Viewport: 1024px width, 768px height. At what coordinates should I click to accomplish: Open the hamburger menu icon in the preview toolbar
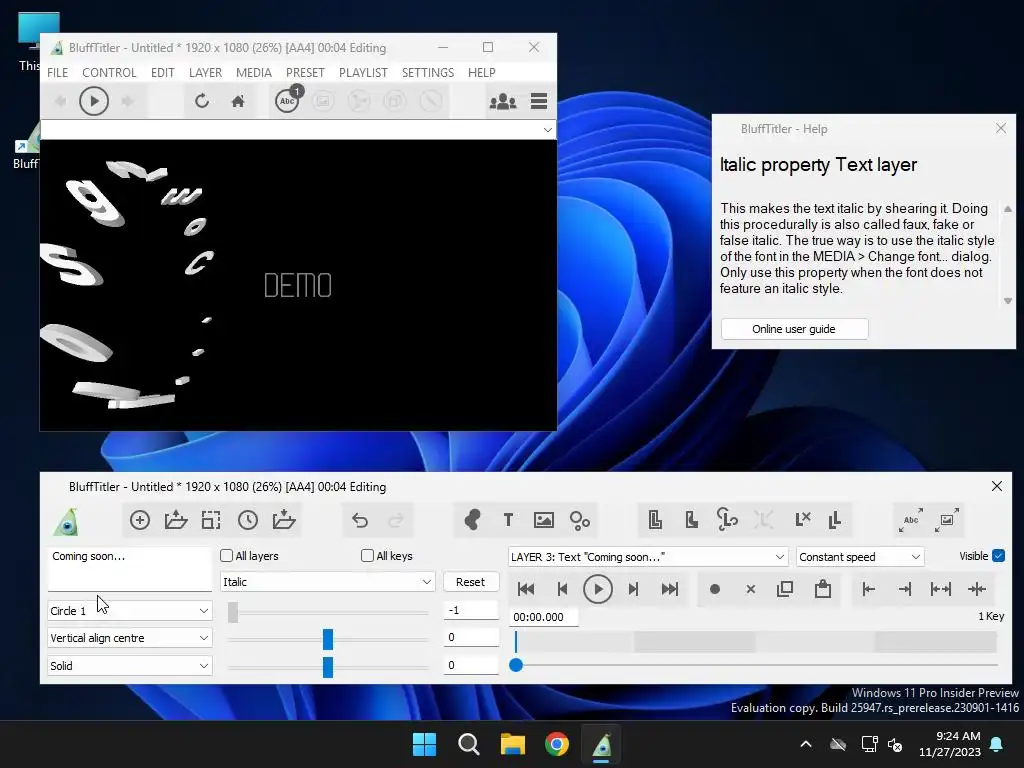click(539, 101)
